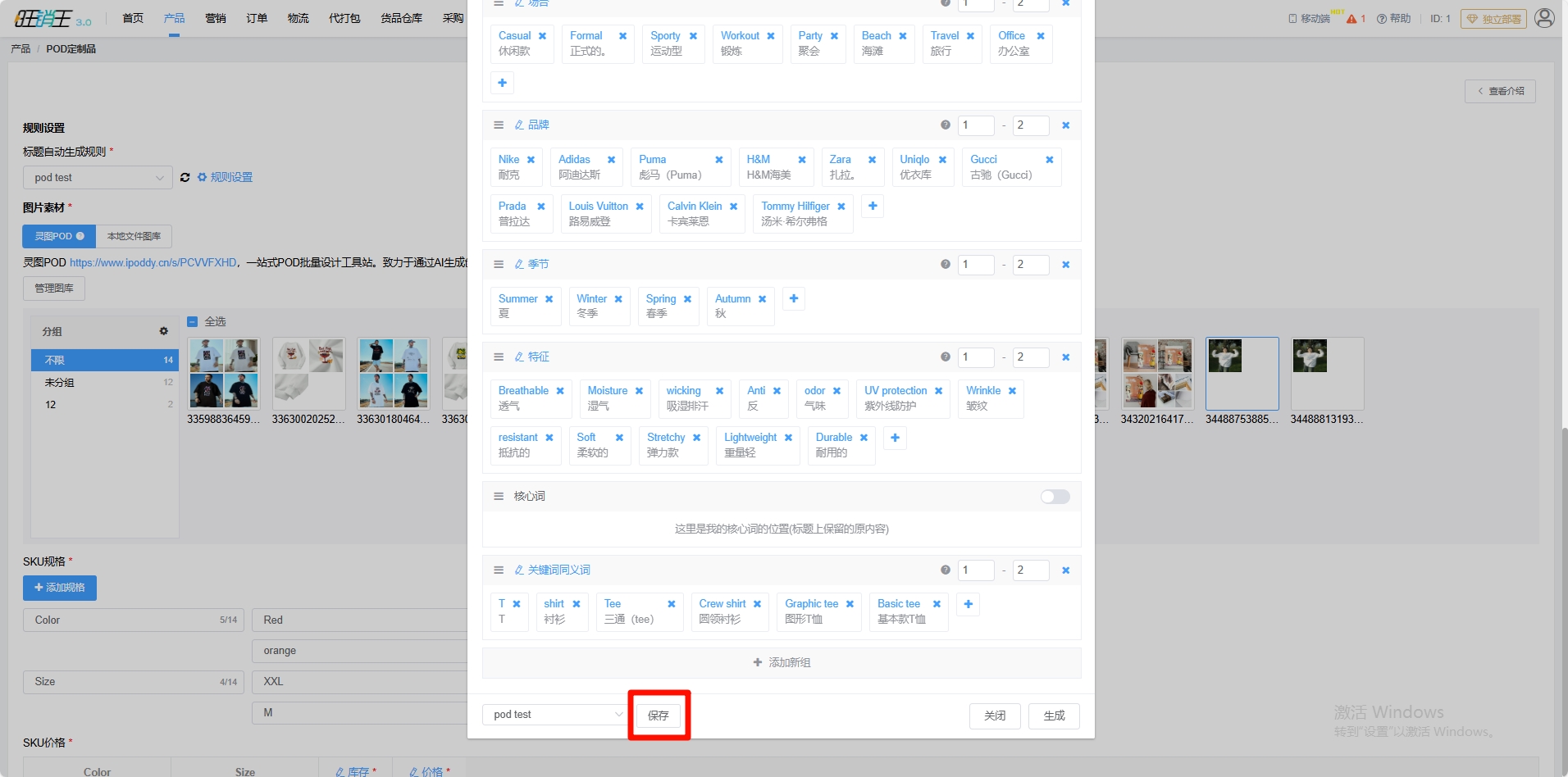Click the user avatar icon

coord(1544,18)
